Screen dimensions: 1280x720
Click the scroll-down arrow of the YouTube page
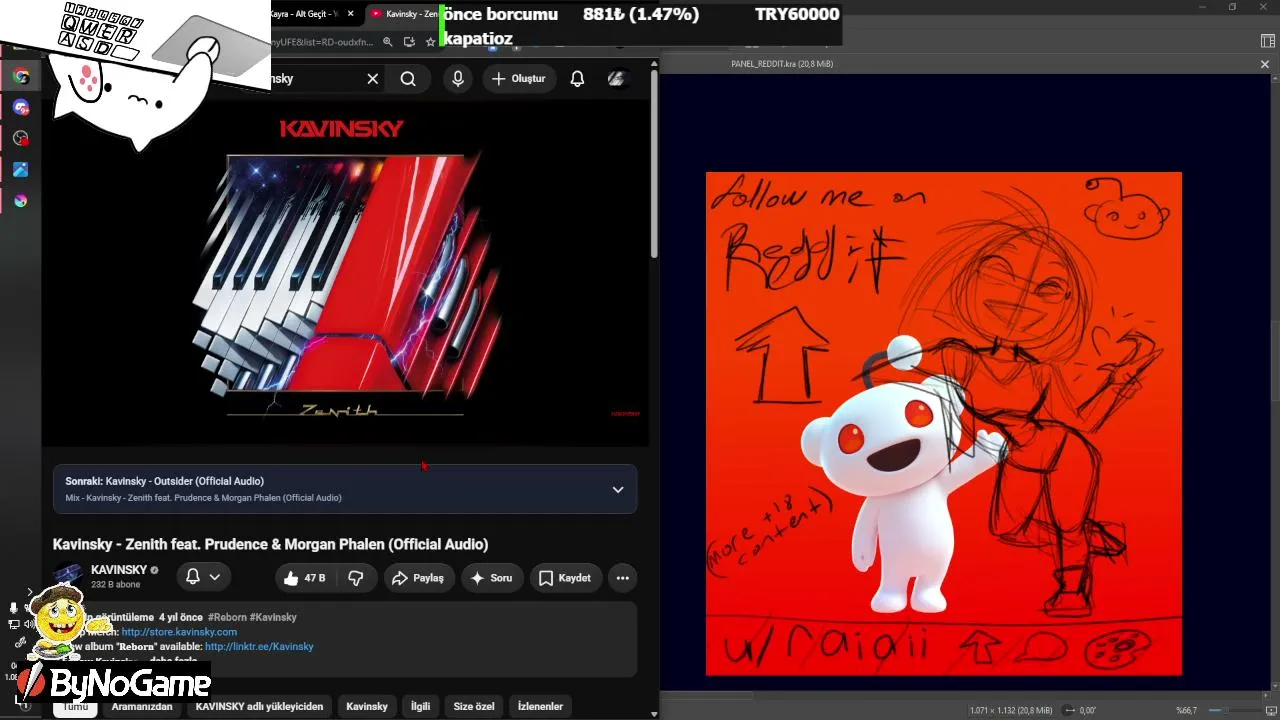654,713
